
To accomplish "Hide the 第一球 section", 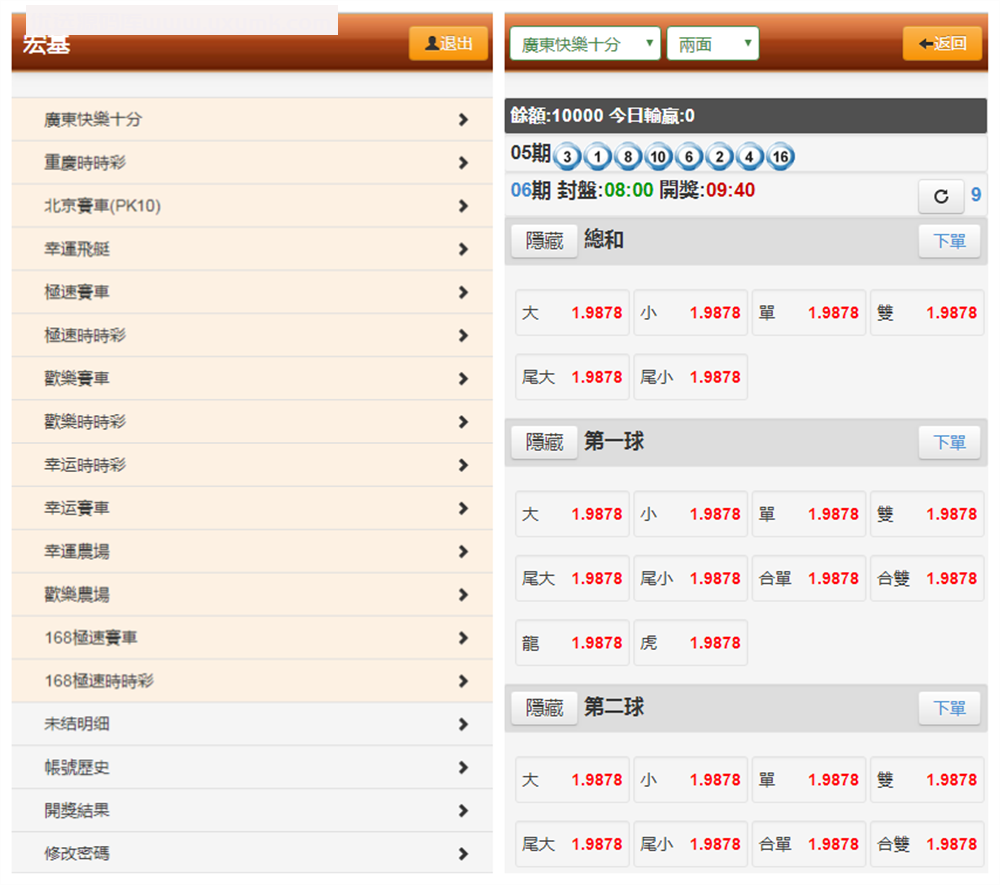I will coord(544,442).
